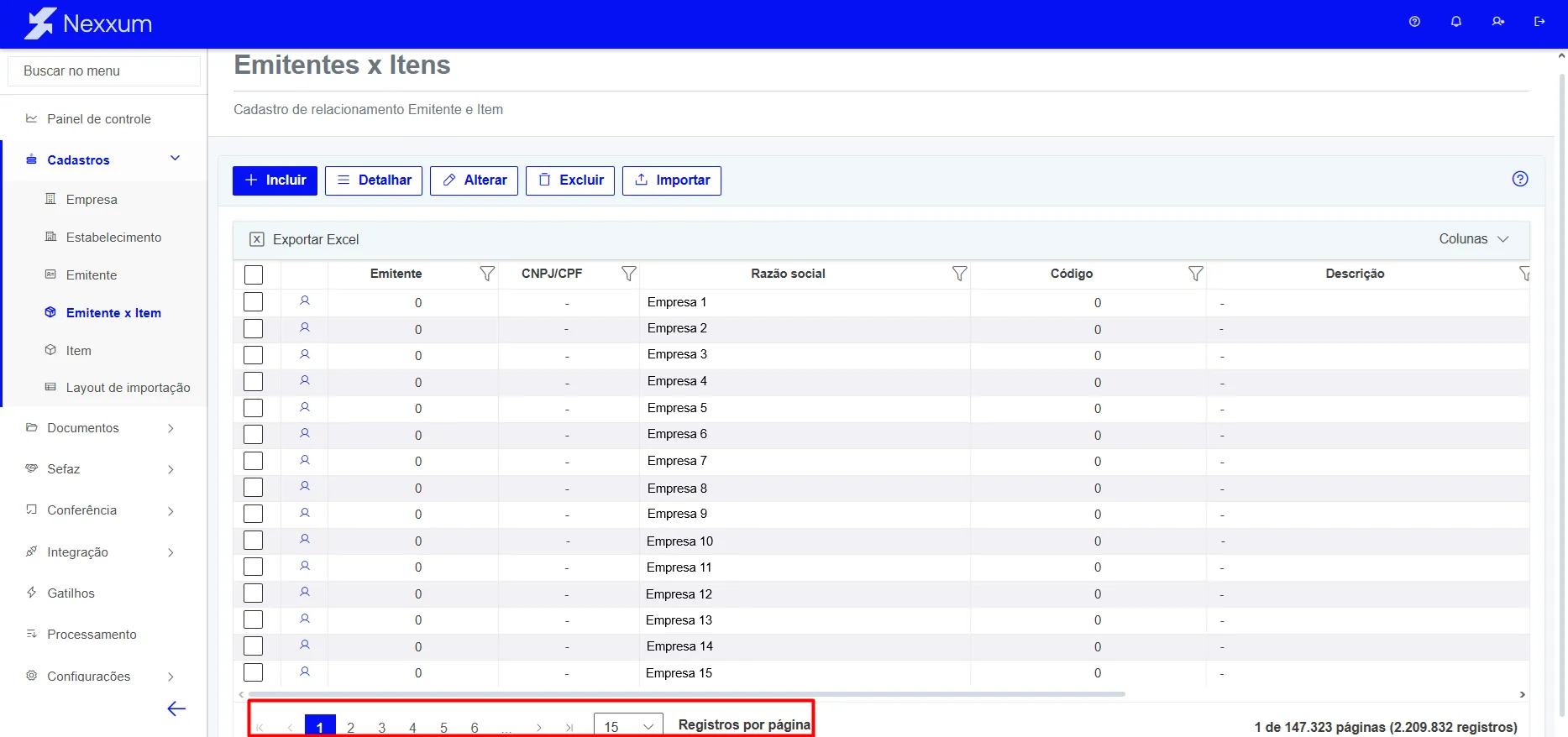Open filter icon on Emitente column
This screenshot has height=737, width=1568.
click(x=487, y=274)
